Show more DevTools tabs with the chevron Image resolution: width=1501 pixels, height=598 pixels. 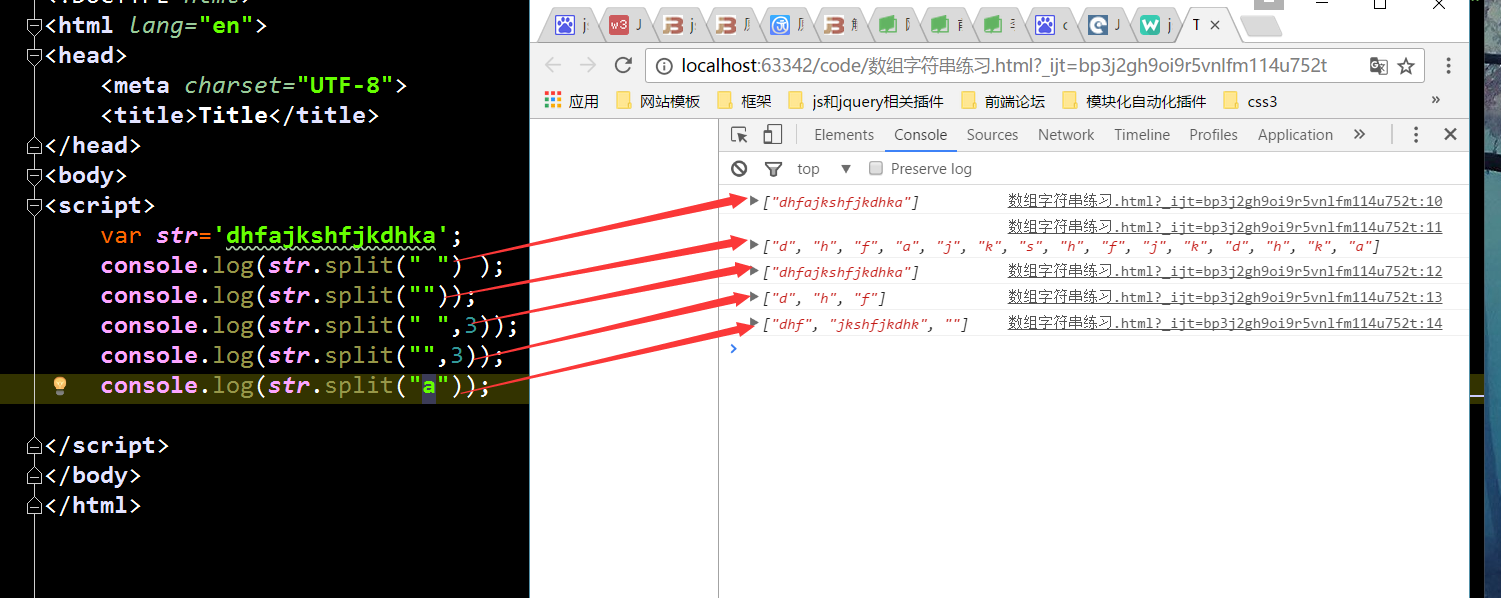[x=1359, y=135]
